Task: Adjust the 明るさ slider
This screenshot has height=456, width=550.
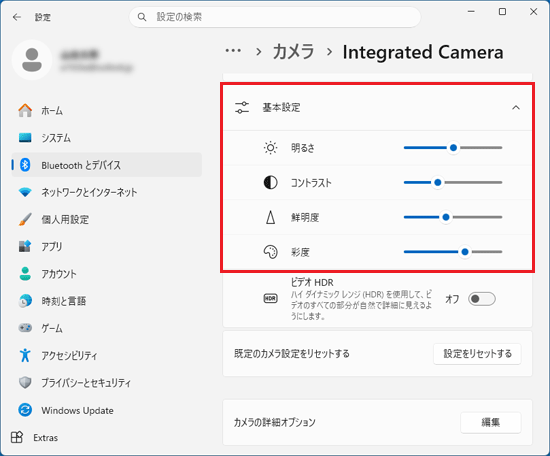Action: coord(453,148)
